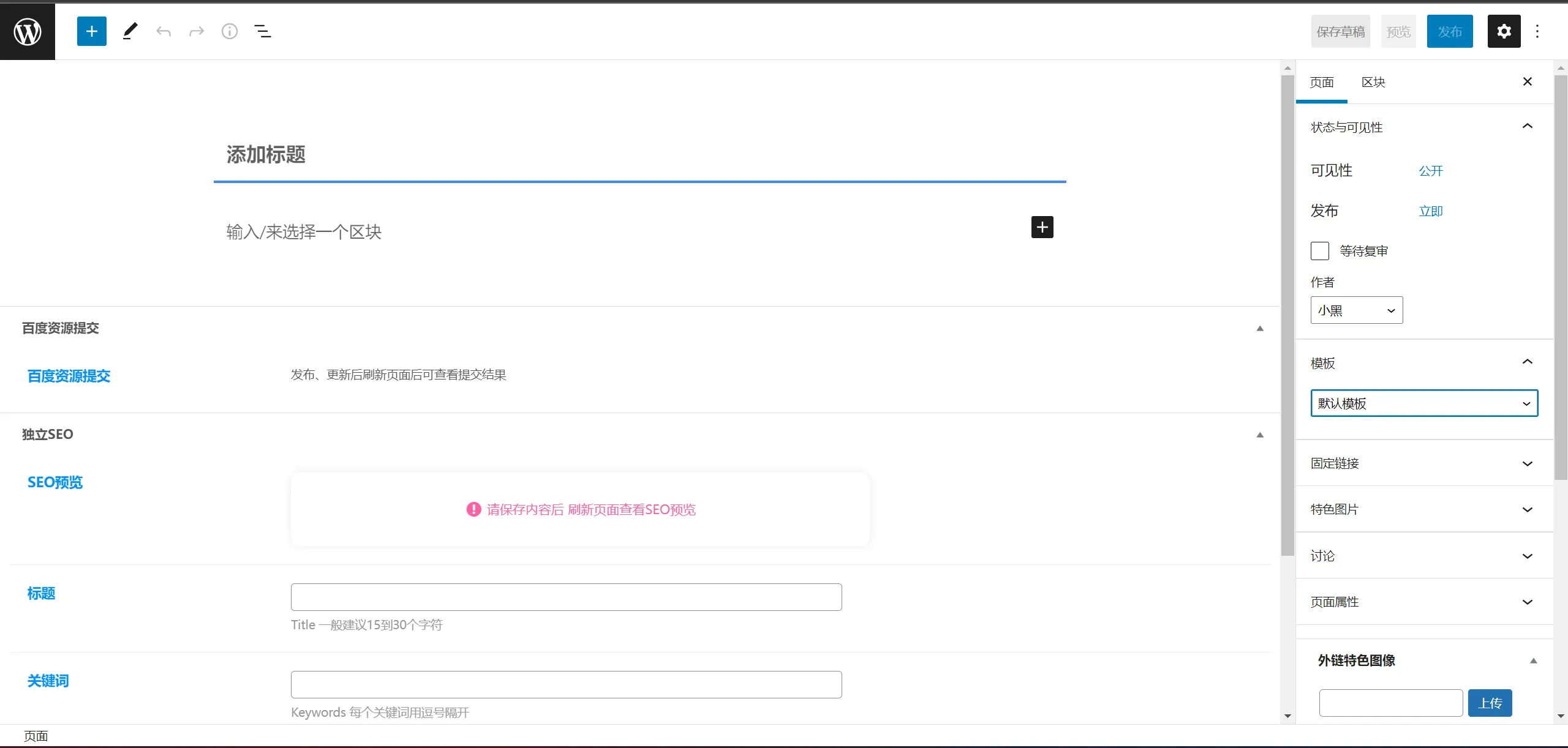Open the document details info icon
This screenshot has width=1568, height=748.
coord(229,31)
